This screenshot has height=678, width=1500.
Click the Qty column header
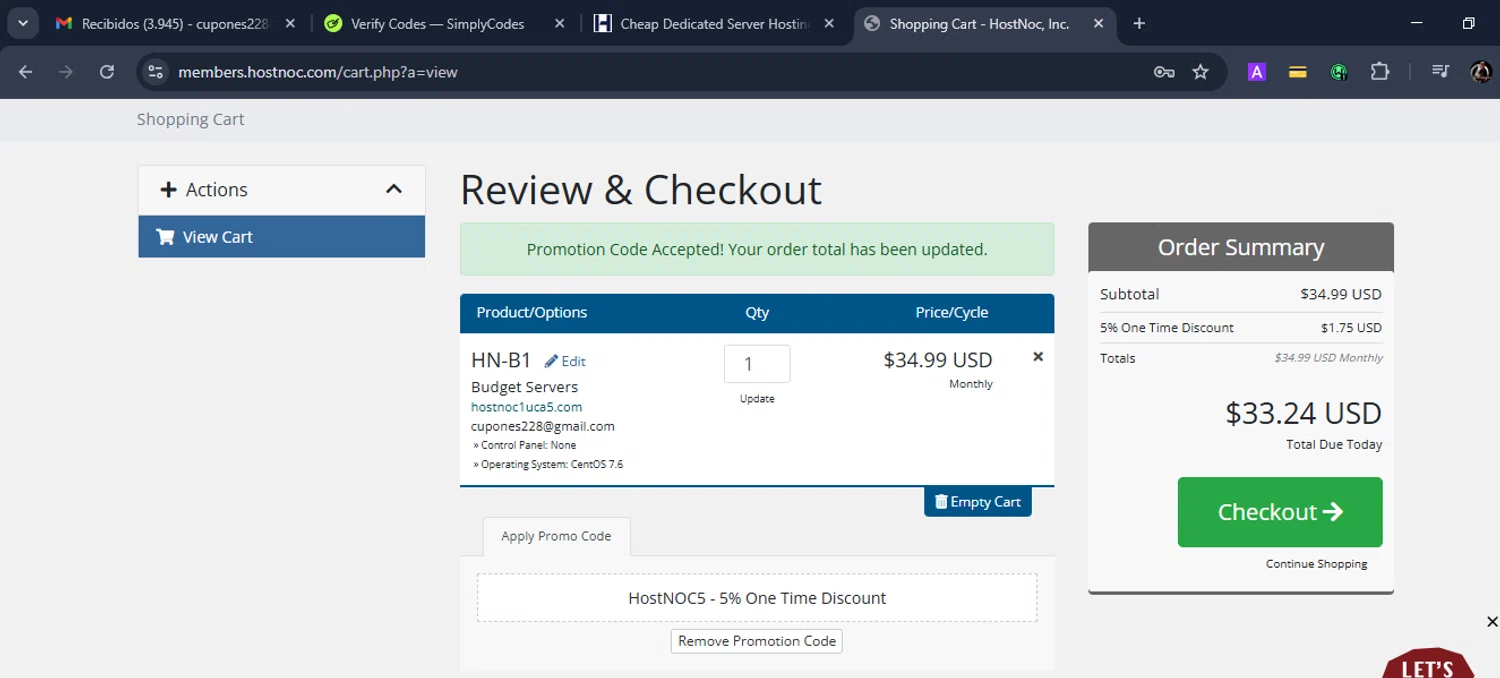point(757,312)
